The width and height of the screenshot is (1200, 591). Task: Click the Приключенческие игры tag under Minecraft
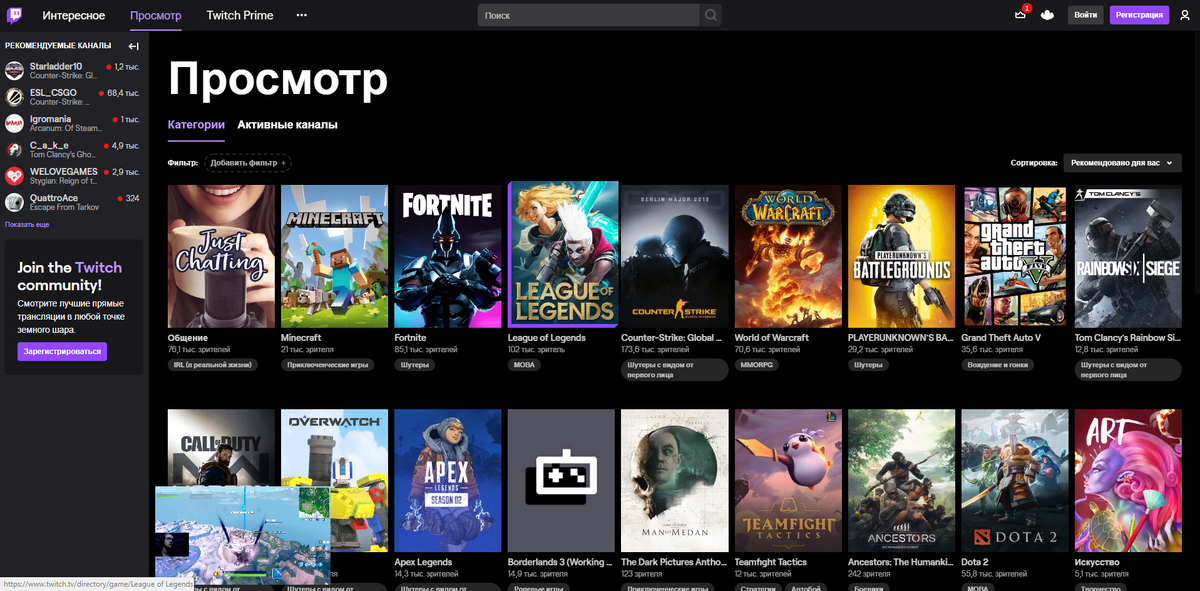[x=327, y=365]
